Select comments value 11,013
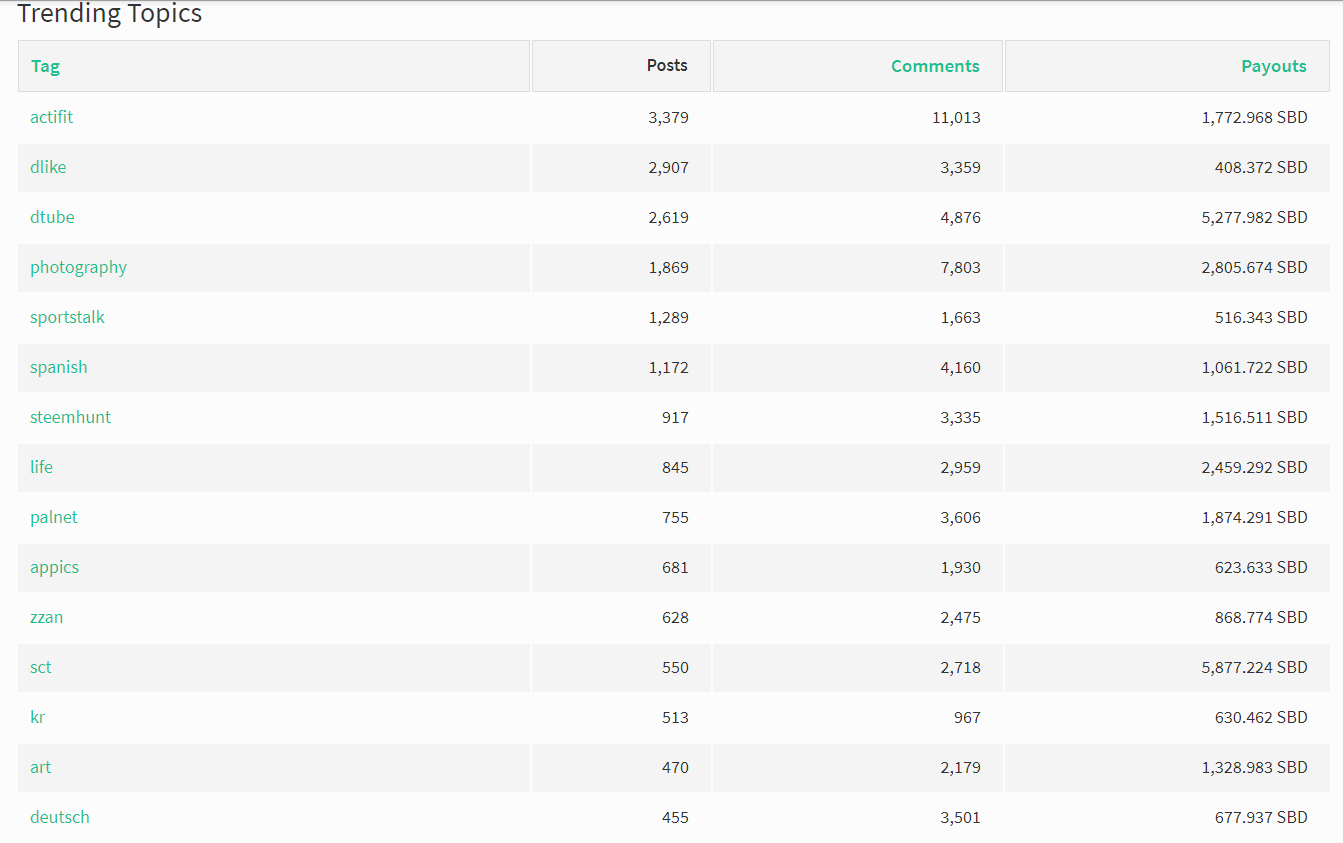Viewport: 1343px width, 843px height. point(956,117)
